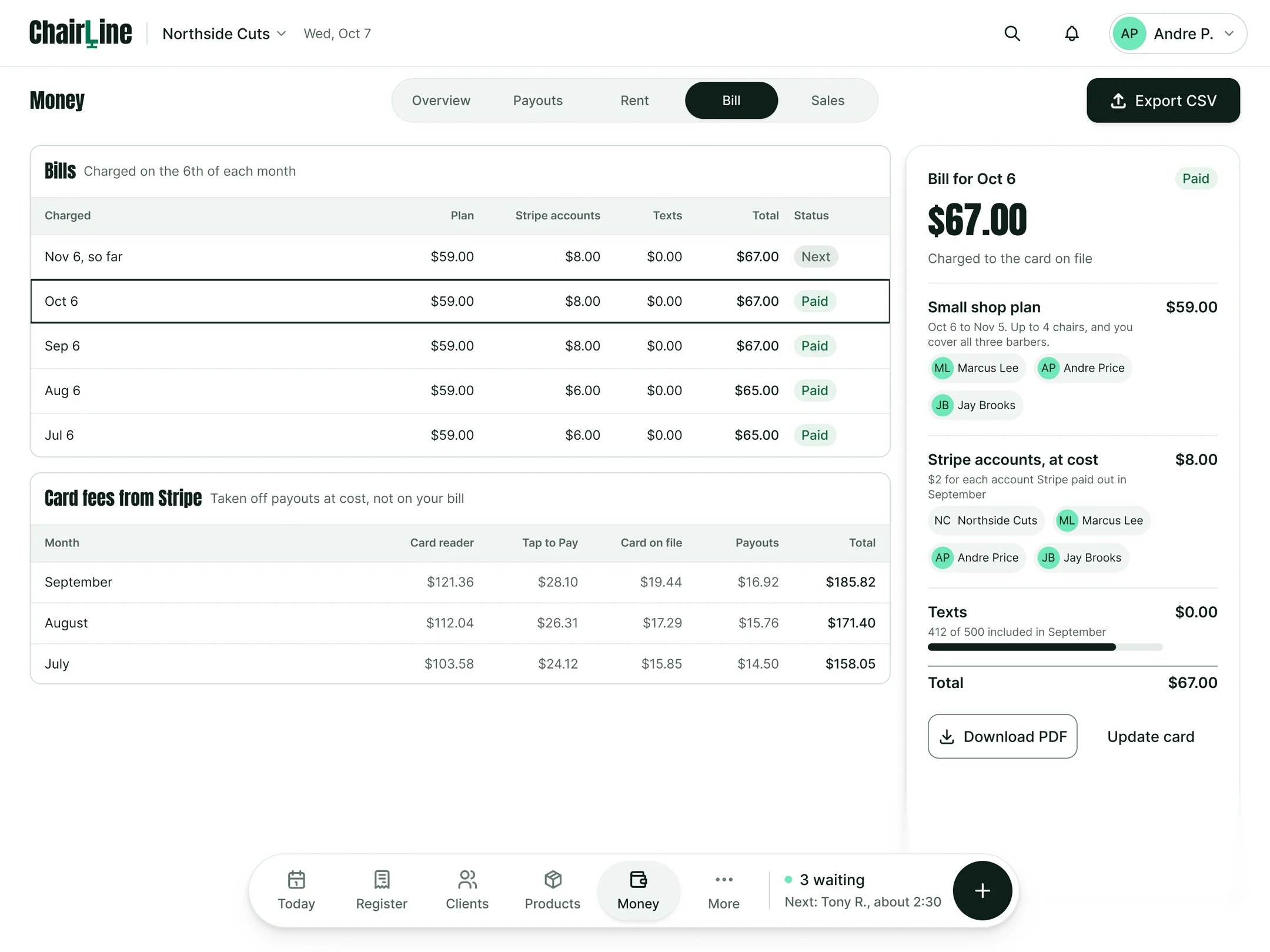Click Marcus Lee chip under Stripe accounts
The image size is (1270, 952).
(x=1101, y=520)
